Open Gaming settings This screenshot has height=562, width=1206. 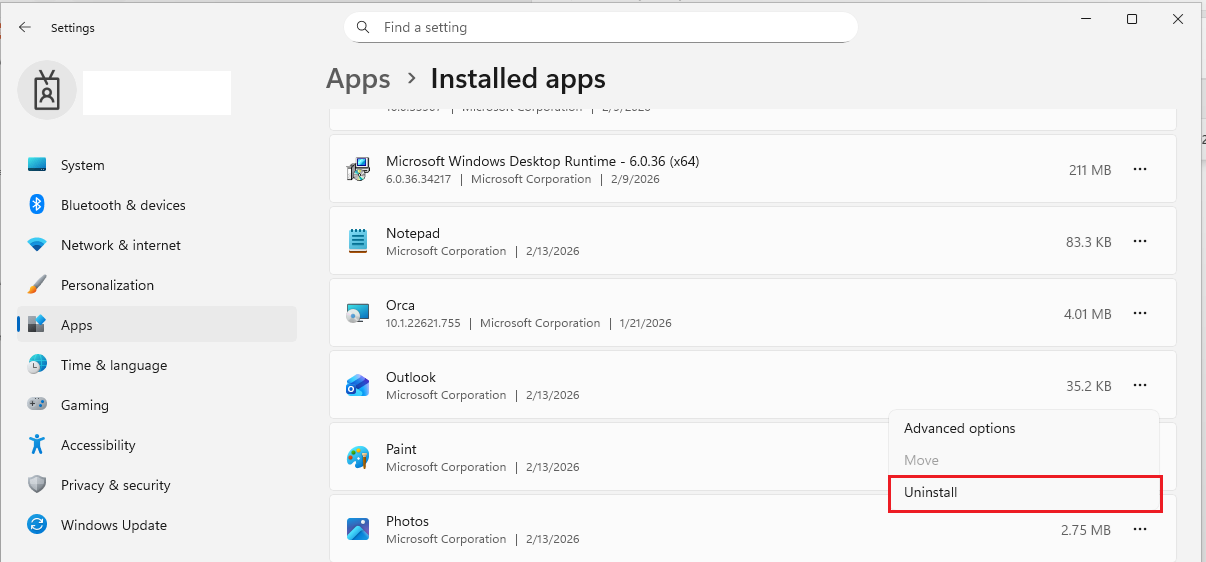click(x=157, y=405)
